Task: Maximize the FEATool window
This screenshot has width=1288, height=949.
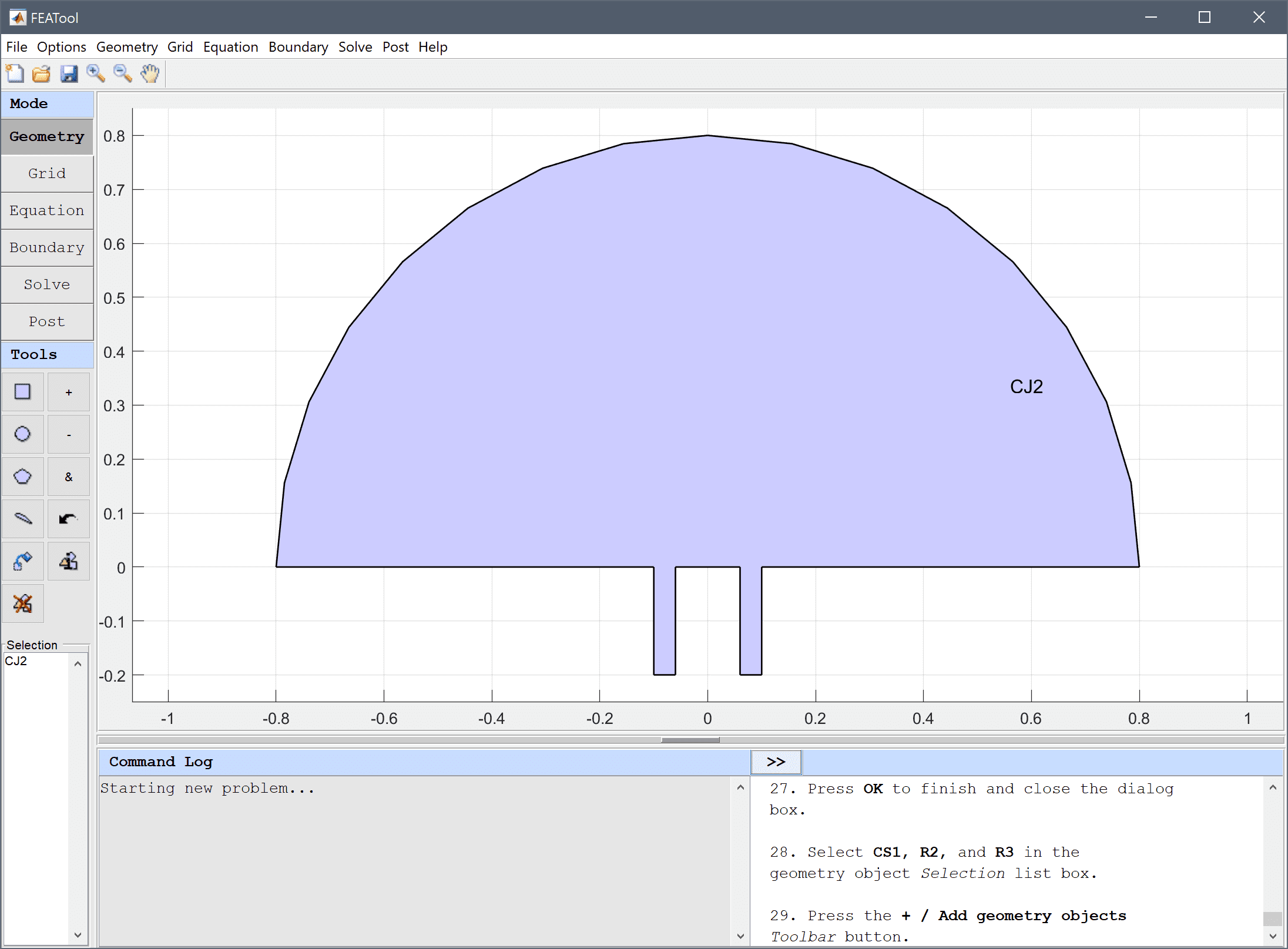Action: tap(1205, 17)
